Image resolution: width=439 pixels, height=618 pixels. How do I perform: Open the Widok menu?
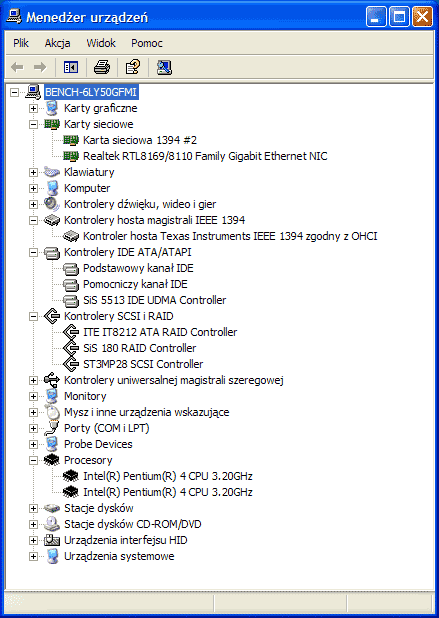(x=101, y=43)
